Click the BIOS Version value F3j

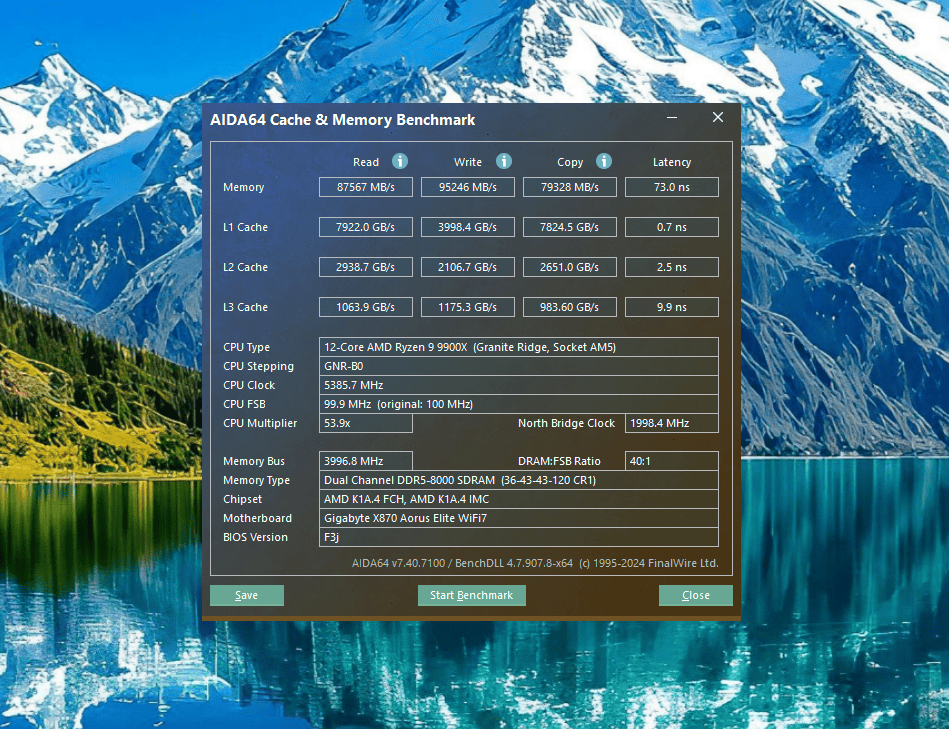(519, 537)
